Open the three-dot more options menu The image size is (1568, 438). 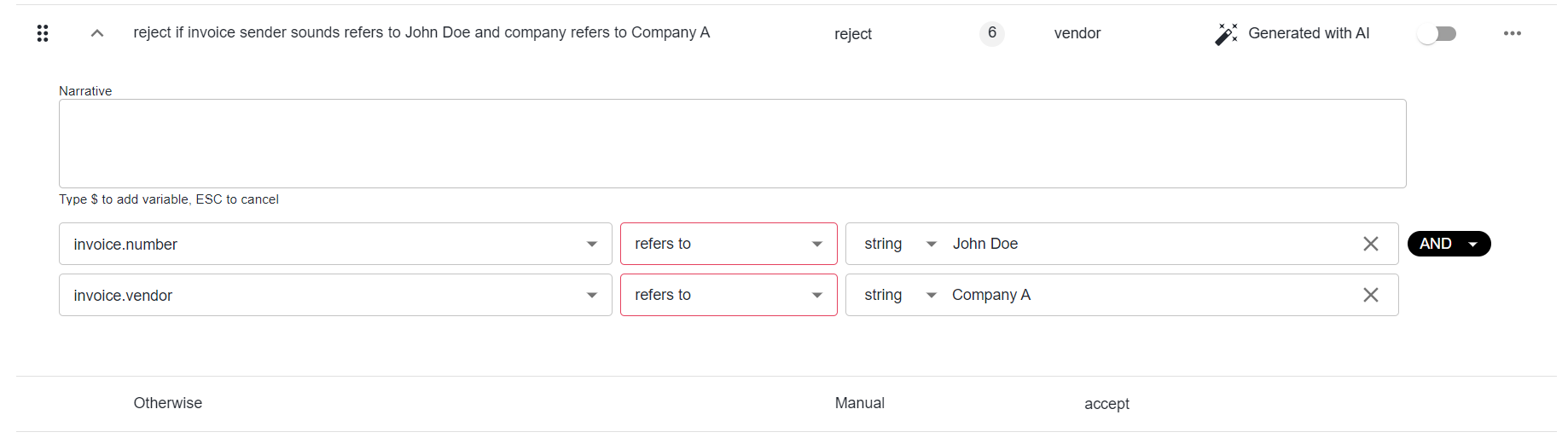click(1513, 33)
